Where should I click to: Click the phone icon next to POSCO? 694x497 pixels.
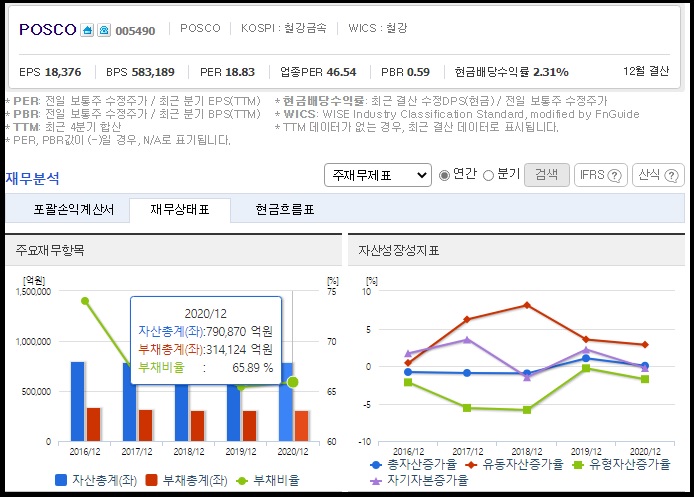click(x=104, y=31)
